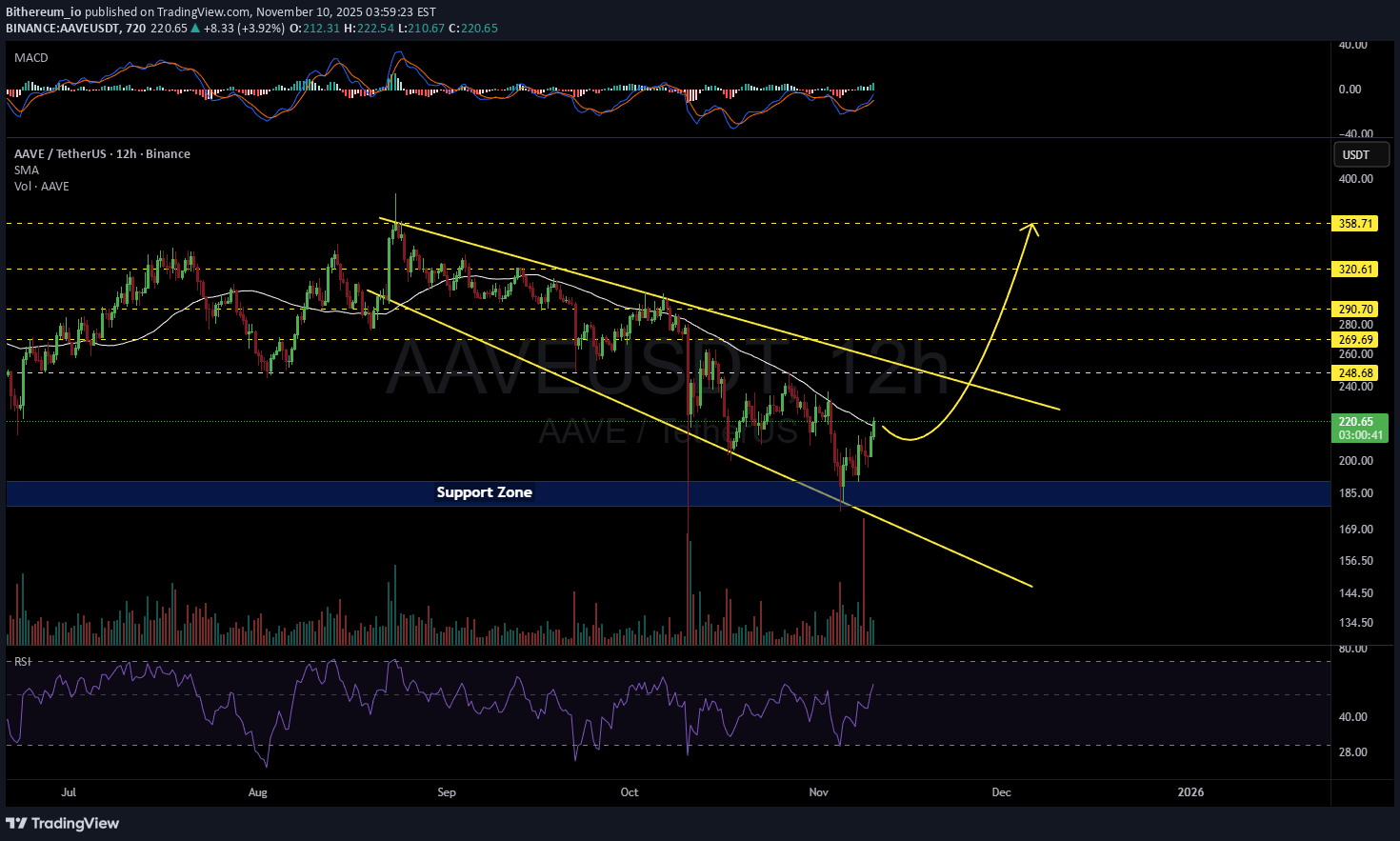Select the SMA indicator legend
Viewport: 1400px width, 841px height.
pos(27,170)
